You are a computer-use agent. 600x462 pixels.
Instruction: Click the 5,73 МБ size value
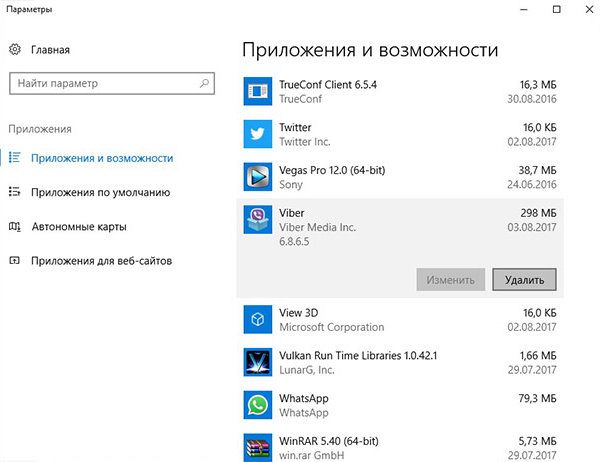[x=537, y=441]
